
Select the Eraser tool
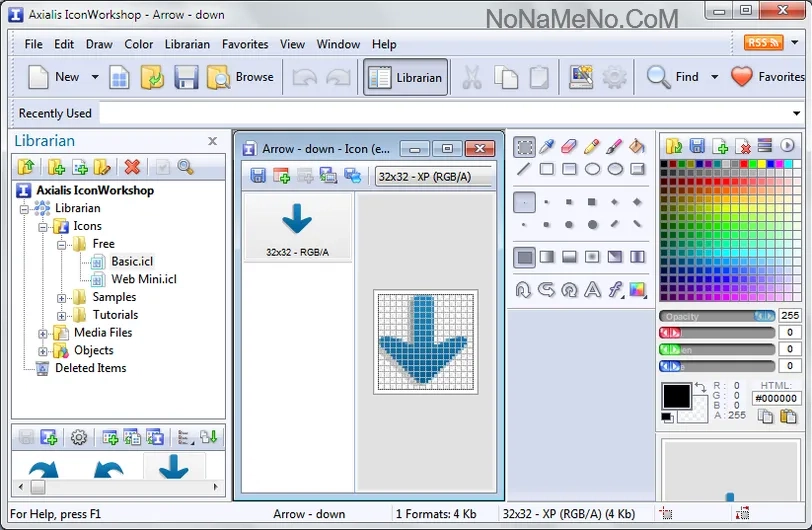click(x=570, y=147)
